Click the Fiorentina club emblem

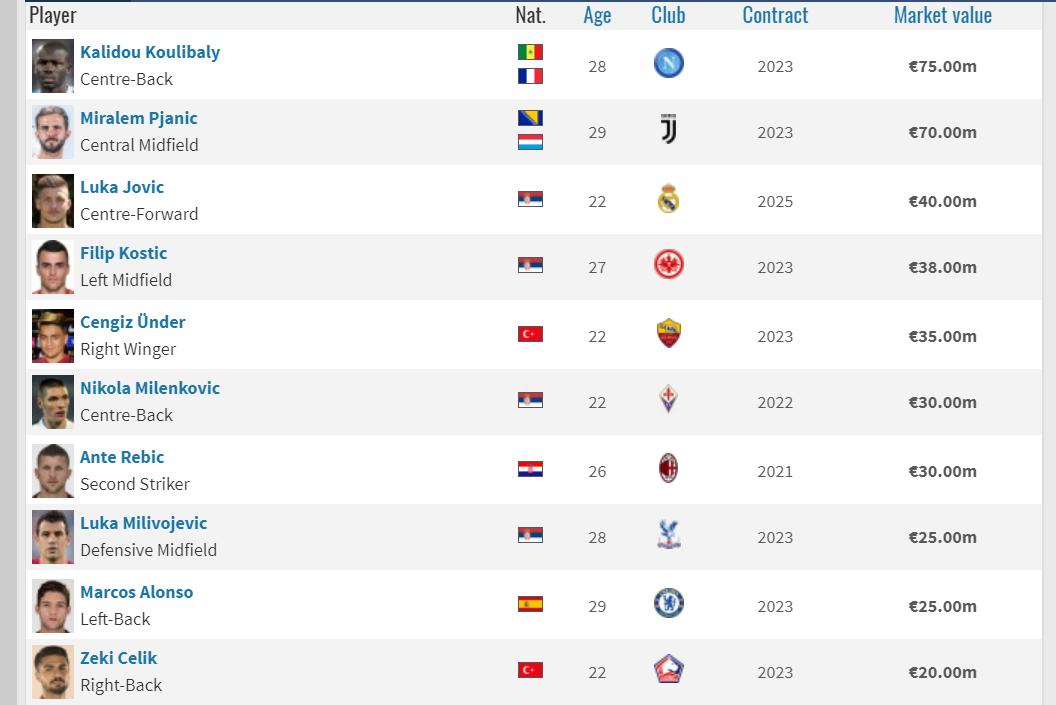click(668, 401)
